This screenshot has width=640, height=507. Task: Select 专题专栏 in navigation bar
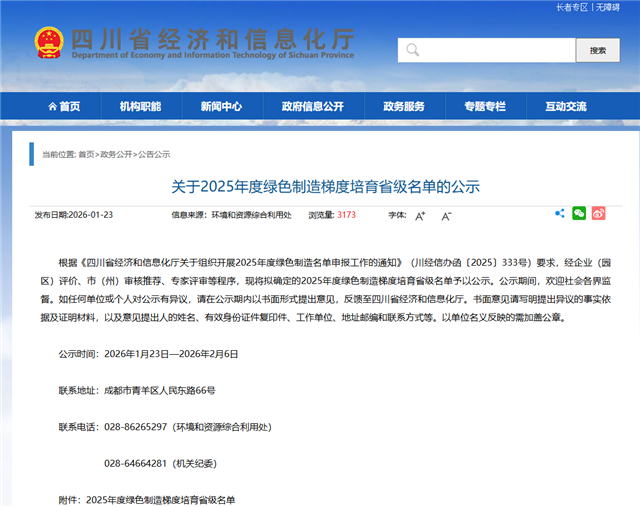point(484,107)
